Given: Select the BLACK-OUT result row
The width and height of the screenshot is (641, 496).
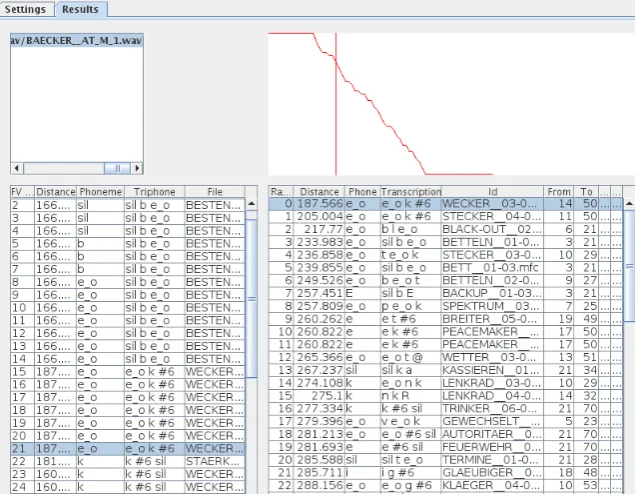Looking at the screenshot, I should click(446, 229).
